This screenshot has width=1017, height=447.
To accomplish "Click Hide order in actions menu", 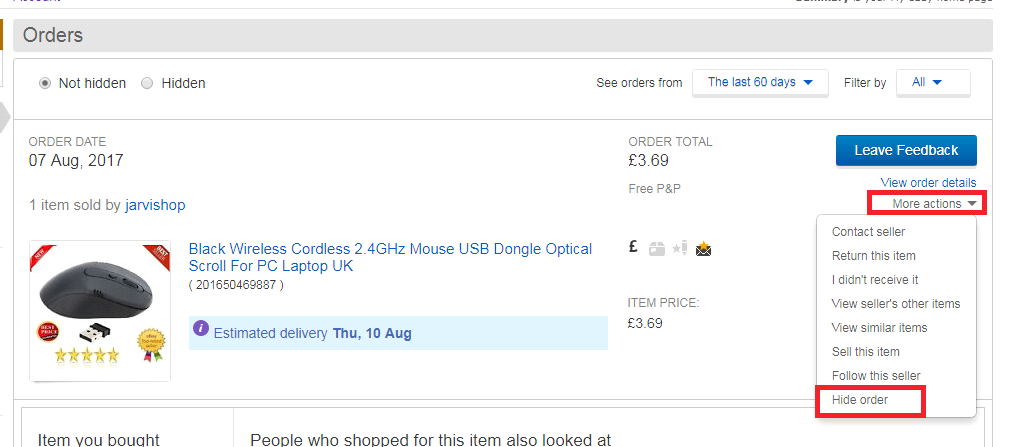I will point(860,400).
